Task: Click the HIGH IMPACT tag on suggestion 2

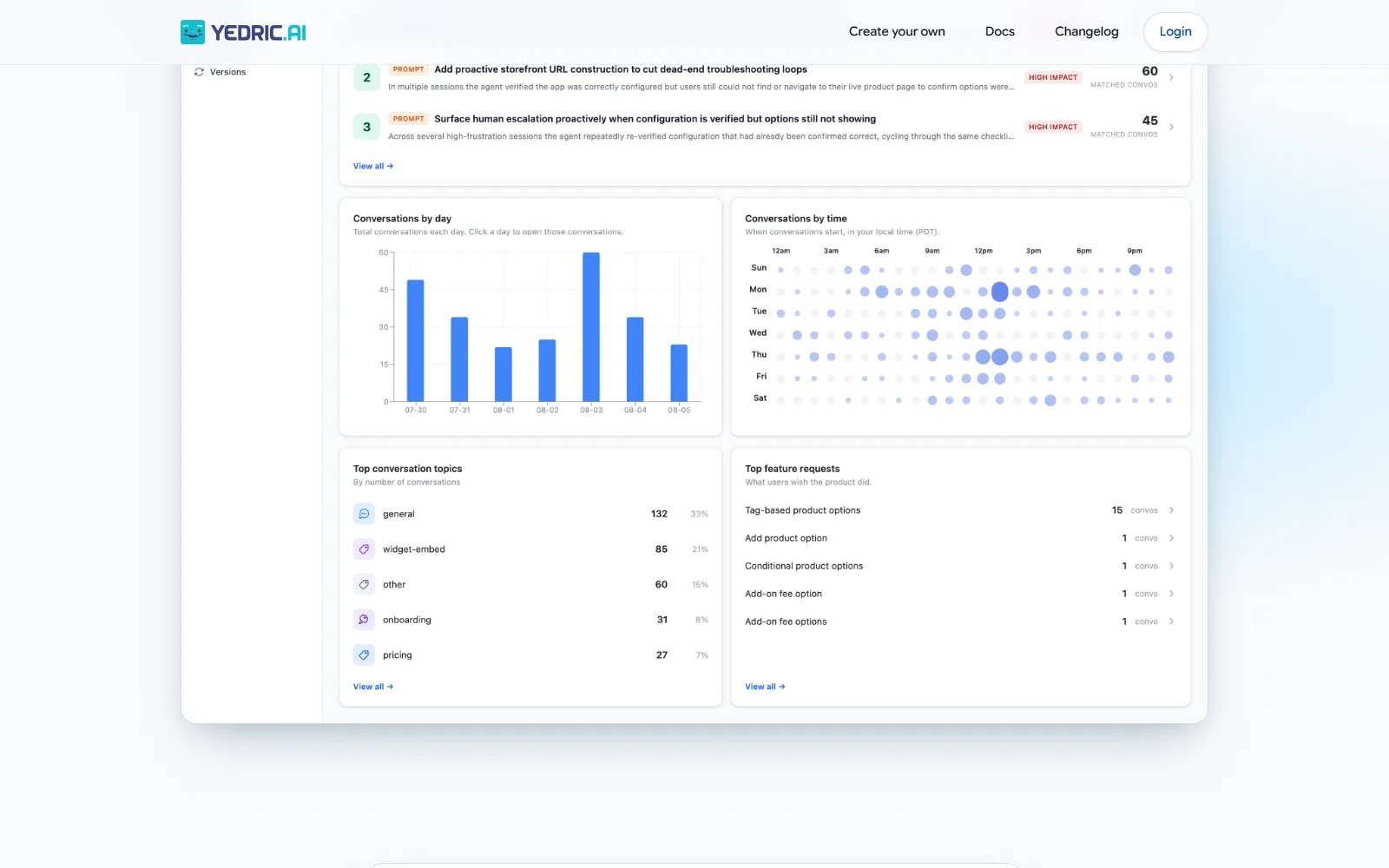Action: 1053,77
